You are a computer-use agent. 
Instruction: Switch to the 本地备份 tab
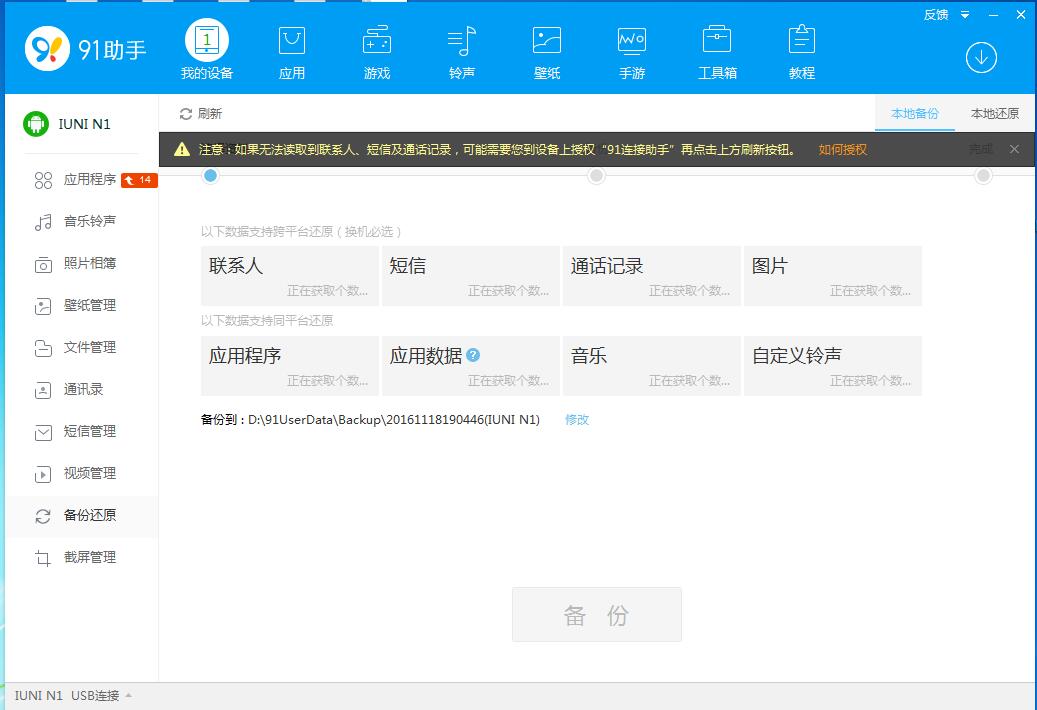click(914, 113)
